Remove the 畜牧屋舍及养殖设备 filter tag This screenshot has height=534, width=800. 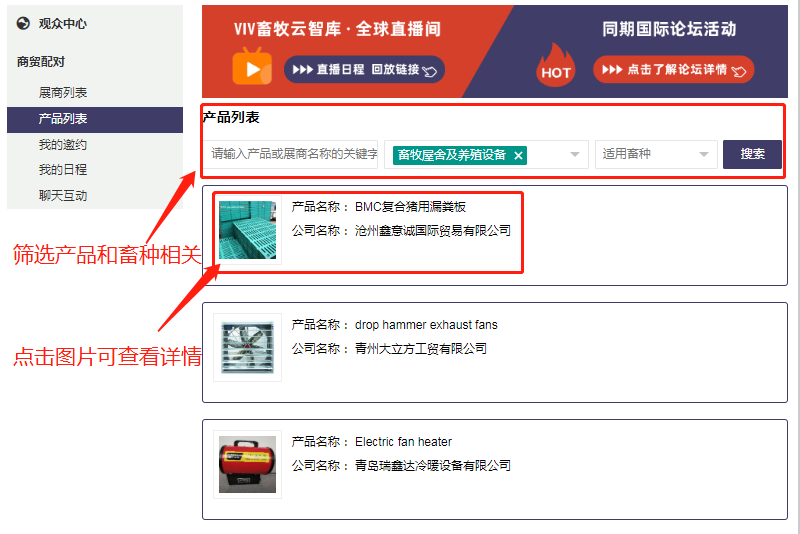click(518, 156)
